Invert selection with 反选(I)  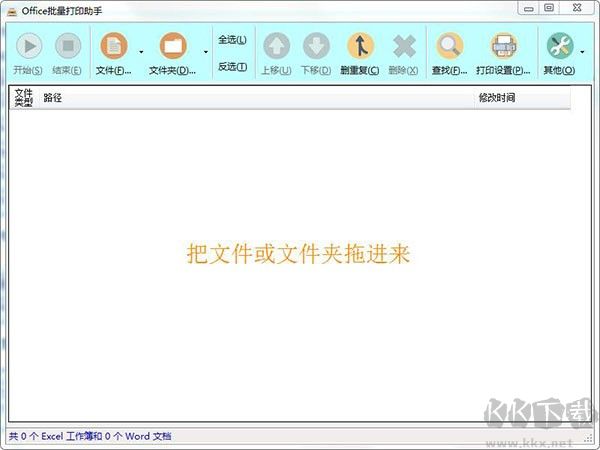click(232, 67)
